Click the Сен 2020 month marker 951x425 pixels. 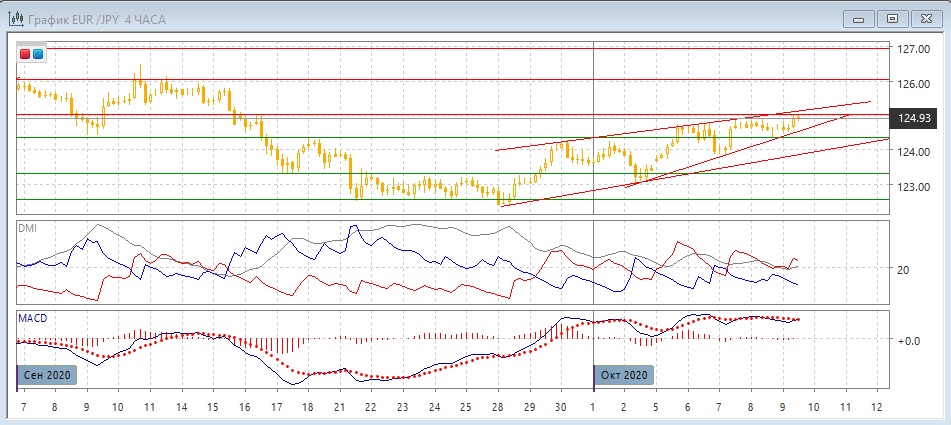pos(45,375)
